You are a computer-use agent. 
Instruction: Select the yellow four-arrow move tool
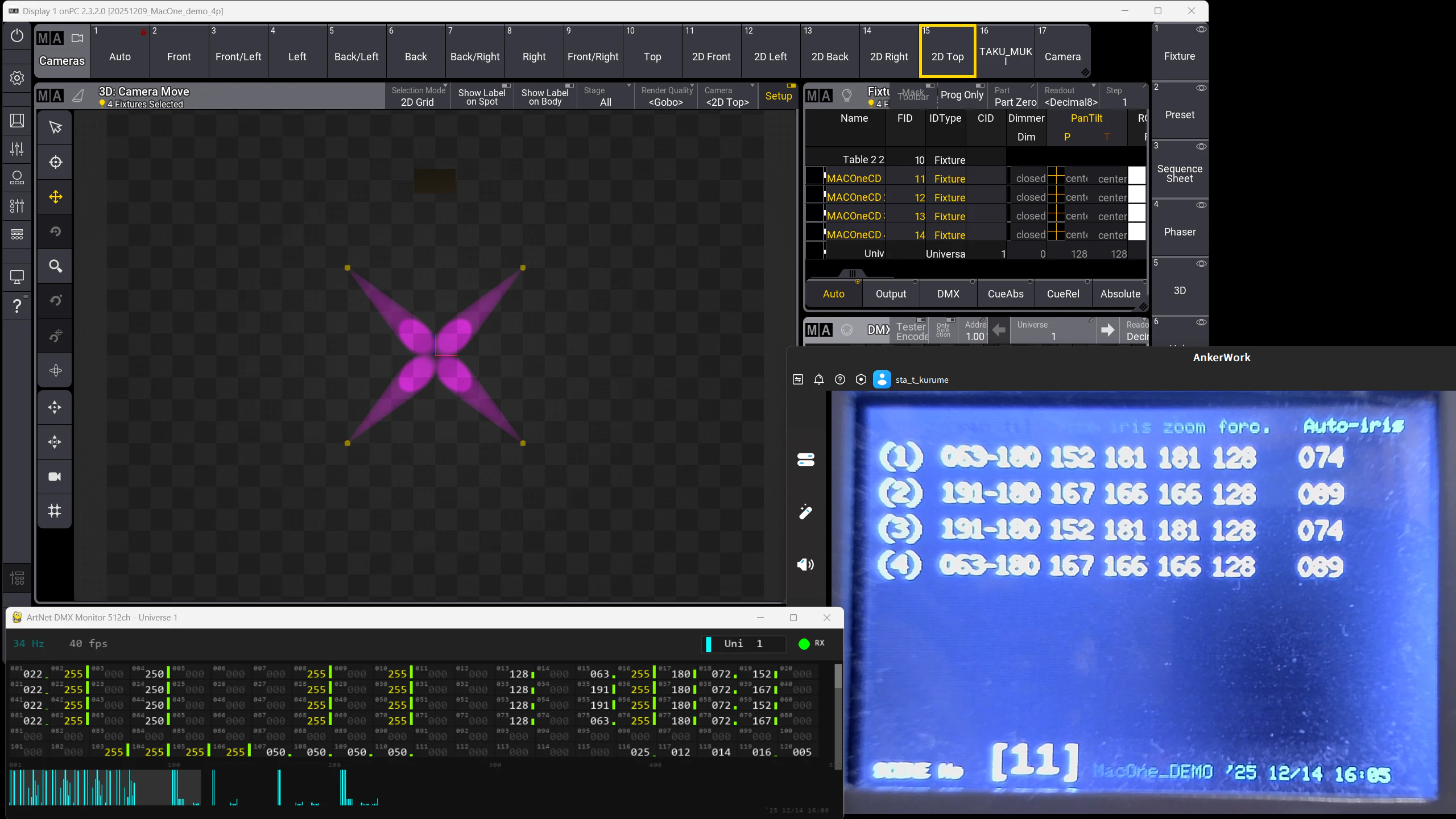[x=55, y=197]
